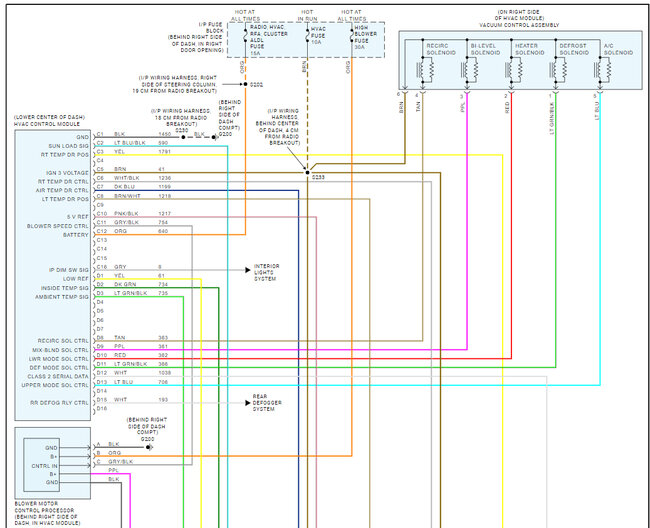Click the arrow pointing to Rear Defogger System

pyautogui.click(x=248, y=403)
